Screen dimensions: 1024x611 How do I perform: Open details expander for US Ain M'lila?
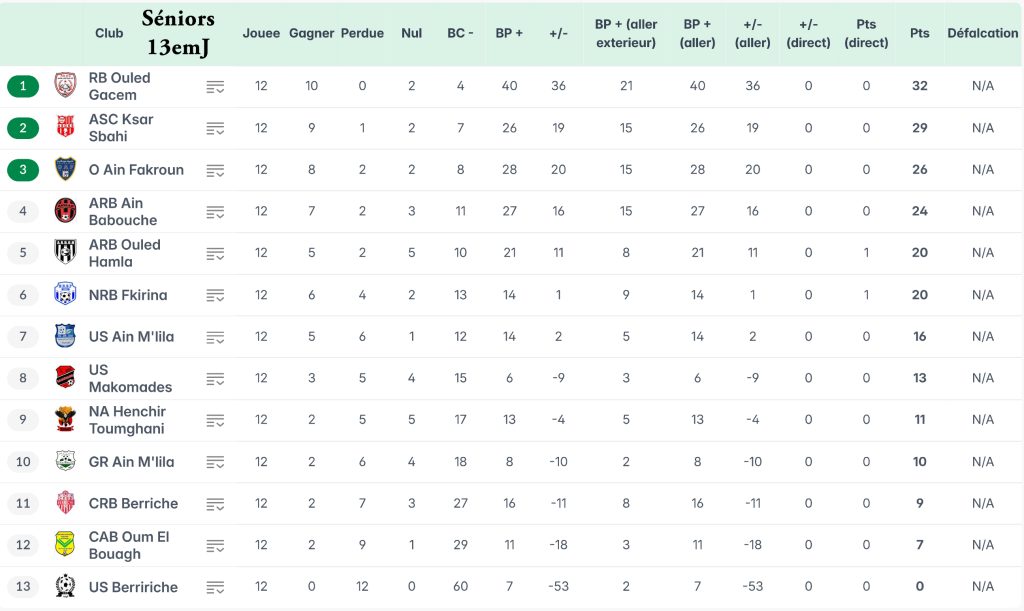[x=215, y=338]
